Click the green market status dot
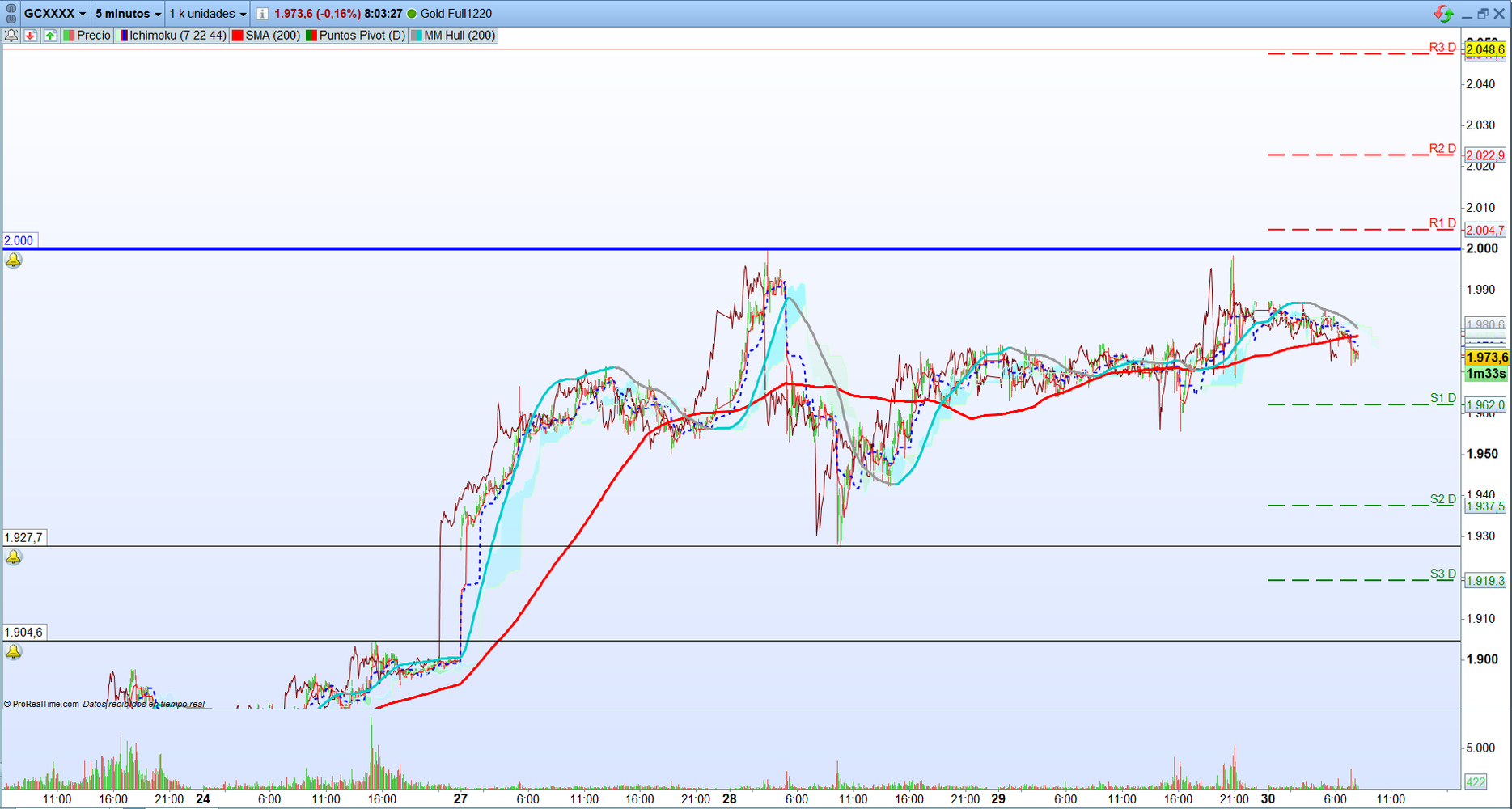The width and height of the screenshot is (1512, 809). 412,14
